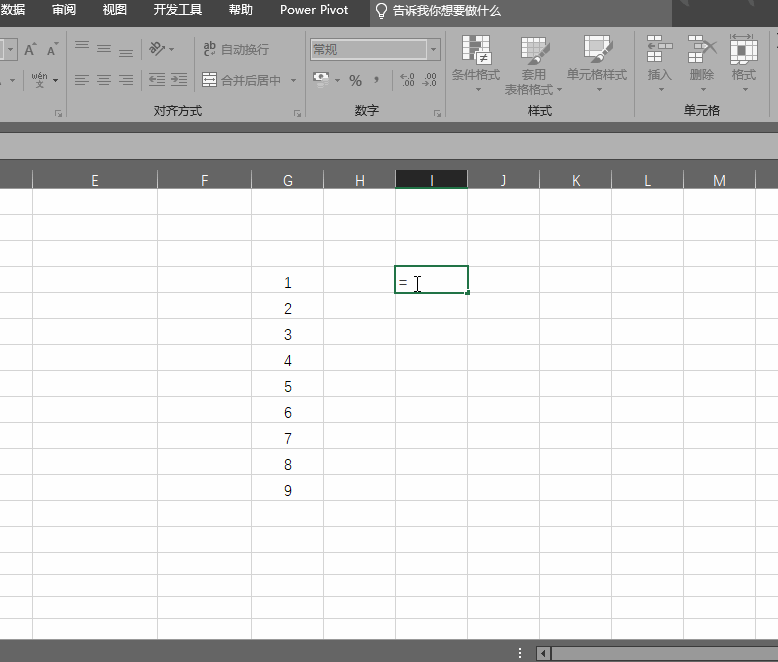Align text to the left
This screenshot has height=662, width=778.
click(x=82, y=80)
